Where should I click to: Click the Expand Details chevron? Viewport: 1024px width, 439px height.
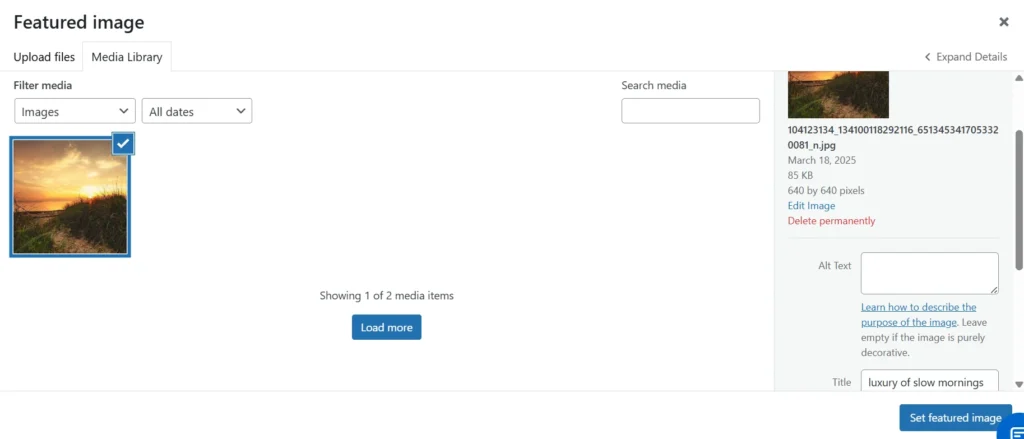pos(927,57)
